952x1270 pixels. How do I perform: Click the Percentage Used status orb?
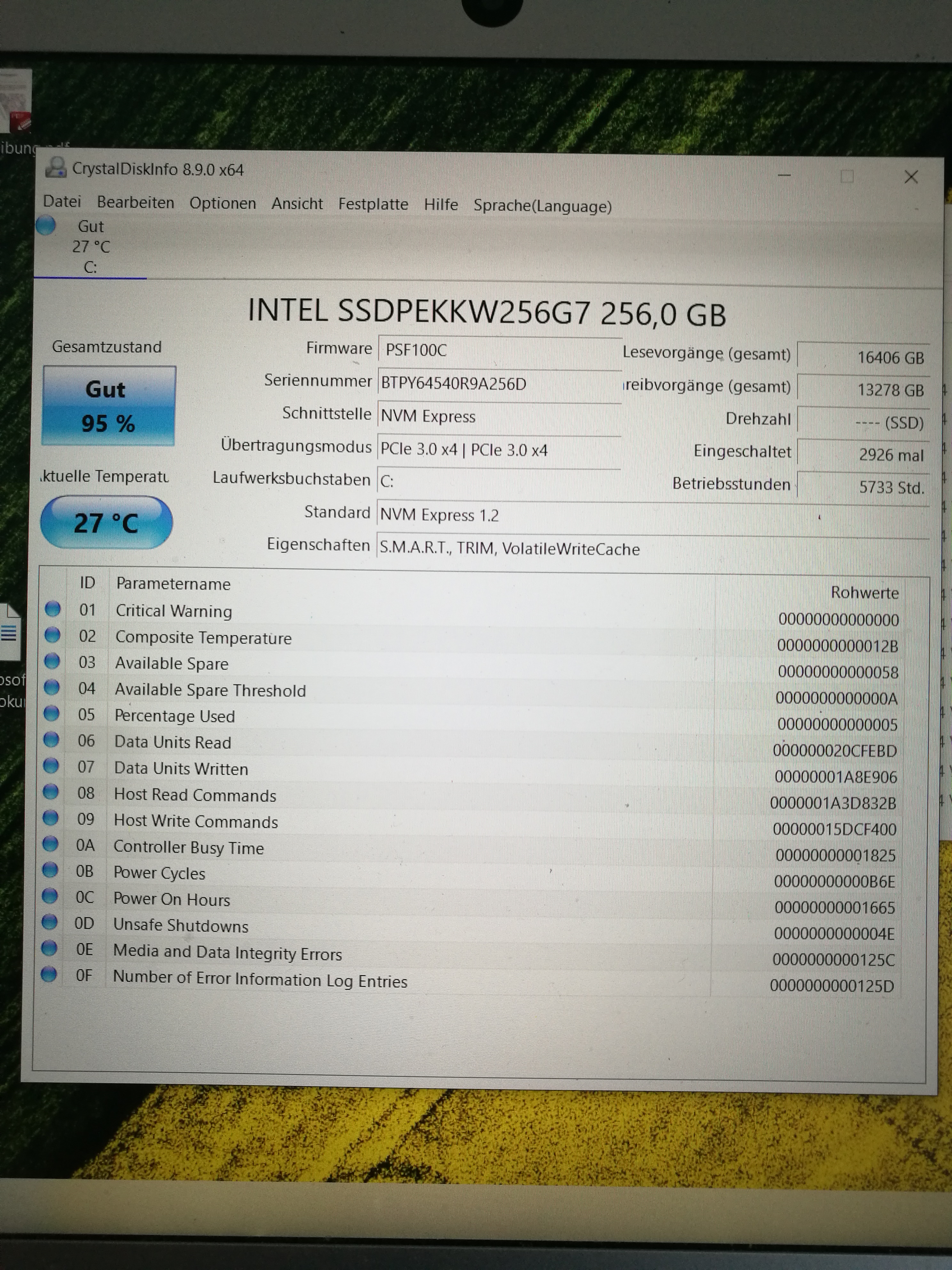[52, 713]
